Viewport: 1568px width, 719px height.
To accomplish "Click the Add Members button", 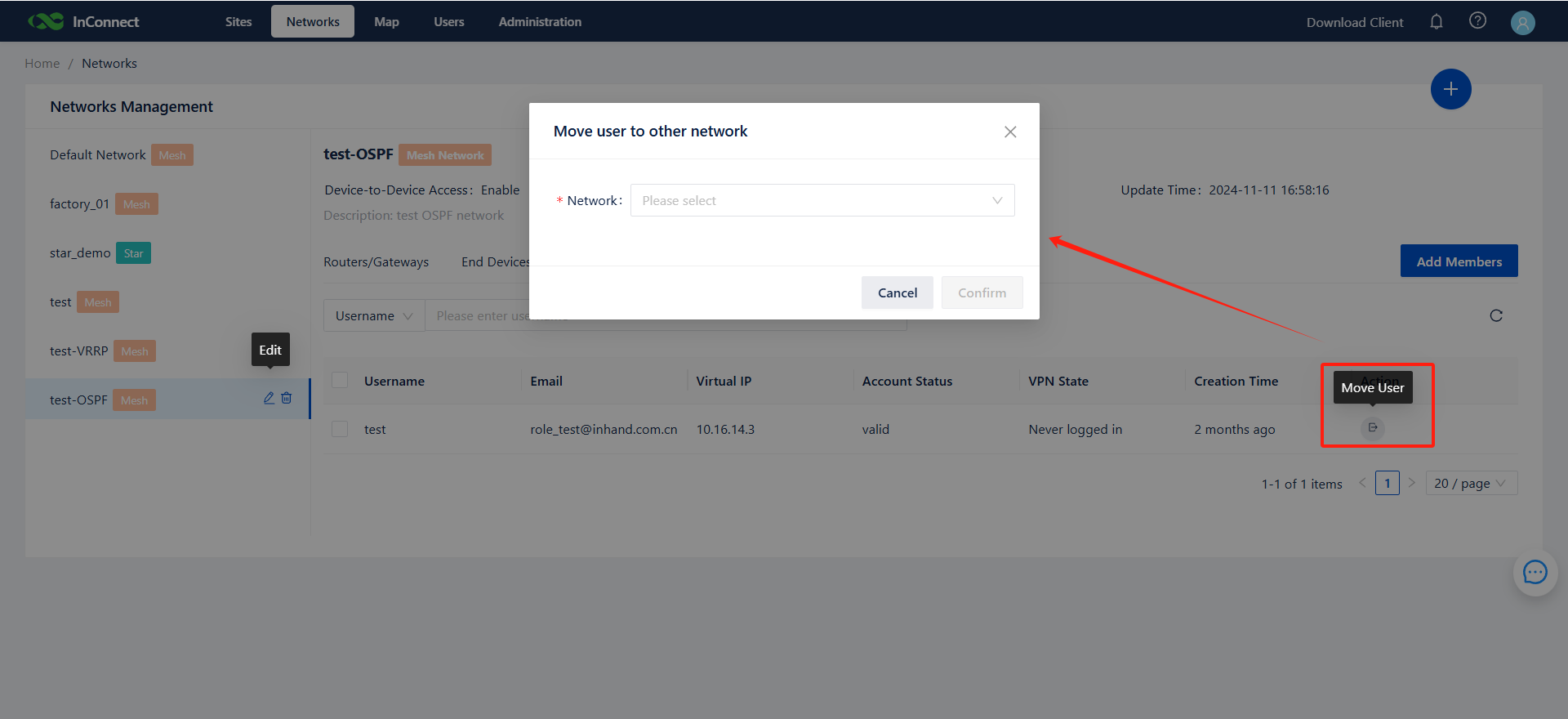I will point(1459,261).
